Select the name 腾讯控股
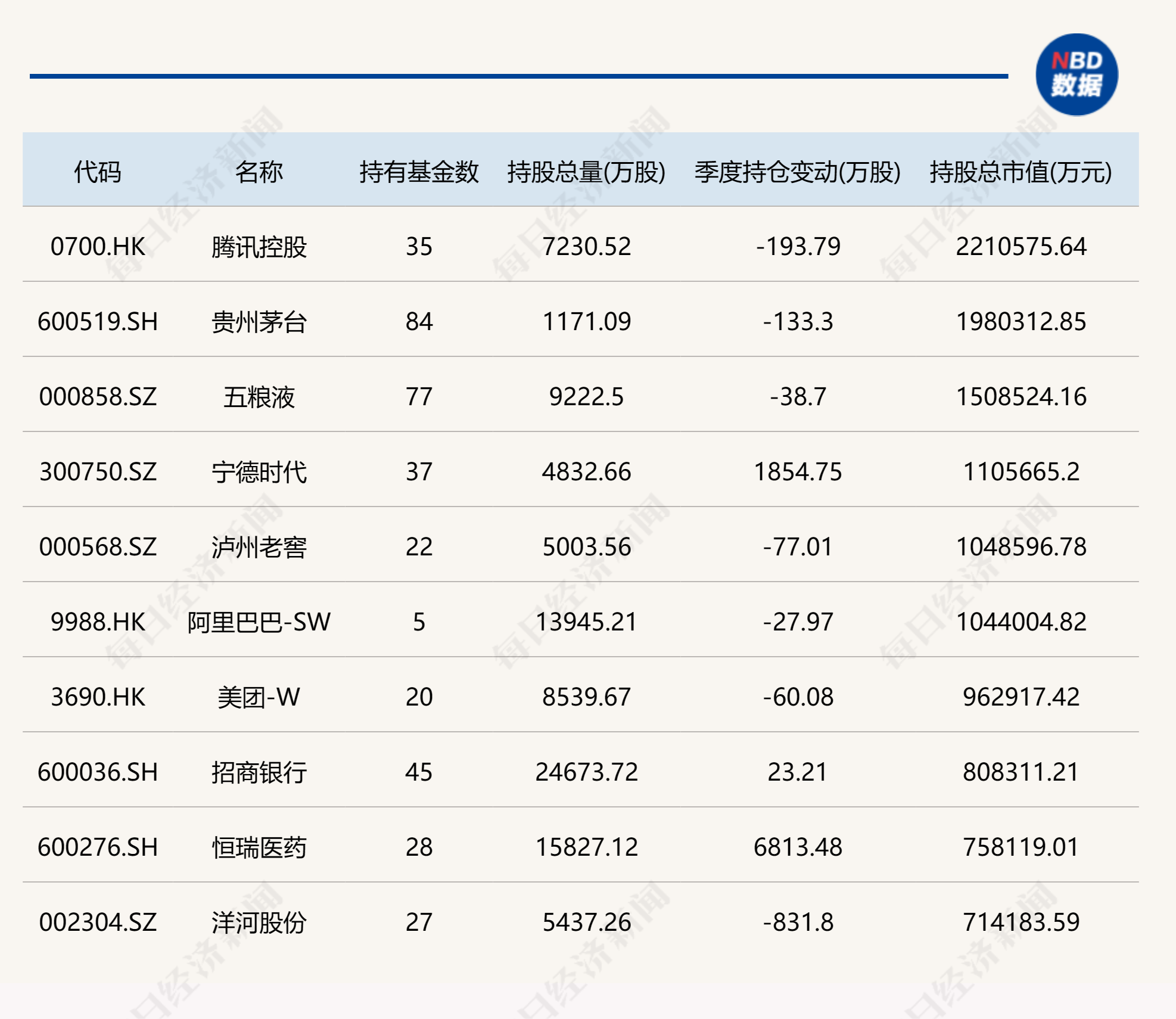Image resolution: width=1176 pixels, height=1019 pixels. coord(259,247)
